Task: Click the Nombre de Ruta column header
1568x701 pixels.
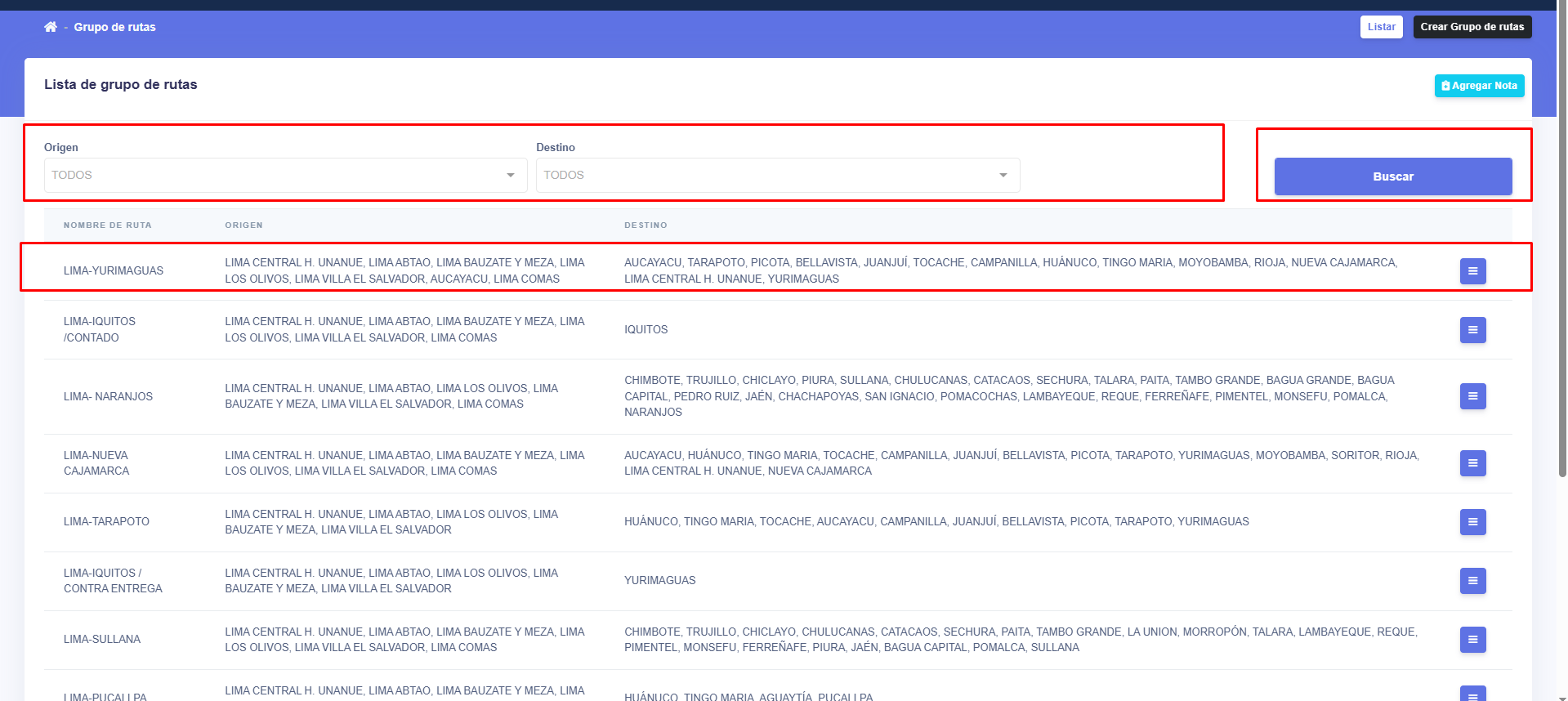Action: (108, 225)
